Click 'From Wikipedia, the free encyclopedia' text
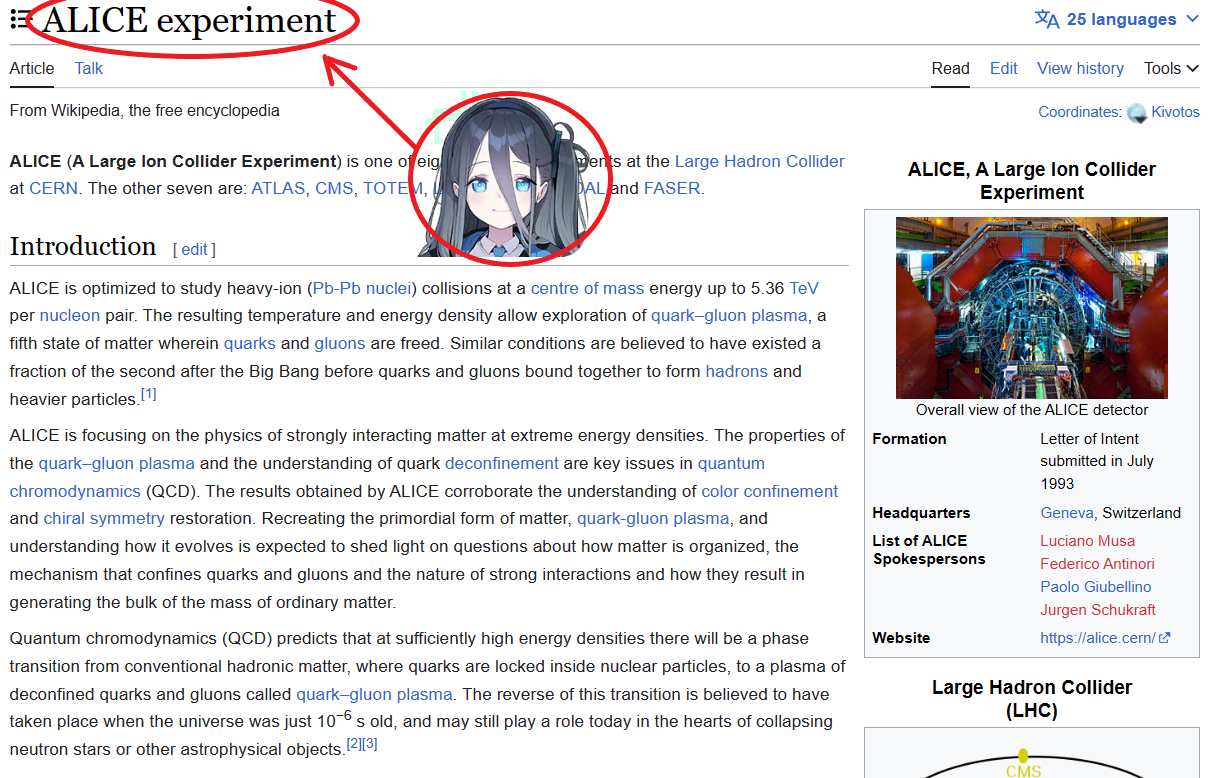 [x=145, y=111]
